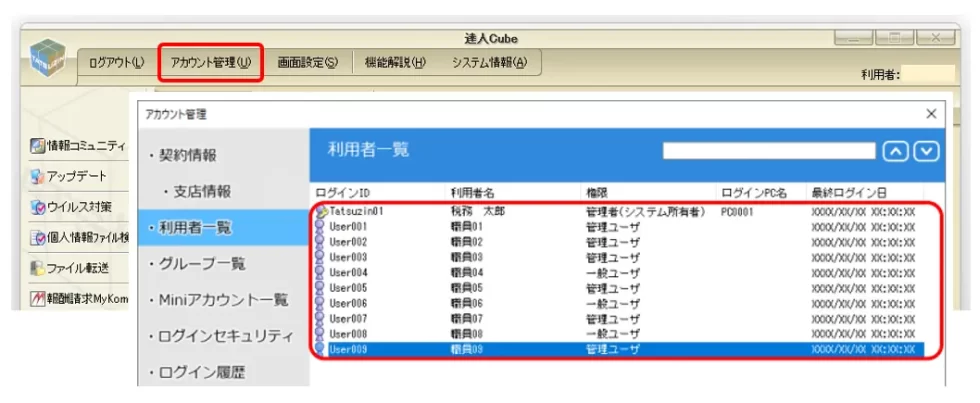Open 情報コミュニティ from the left sidebar
The image size is (980, 403).
pyautogui.click(x=78, y=146)
